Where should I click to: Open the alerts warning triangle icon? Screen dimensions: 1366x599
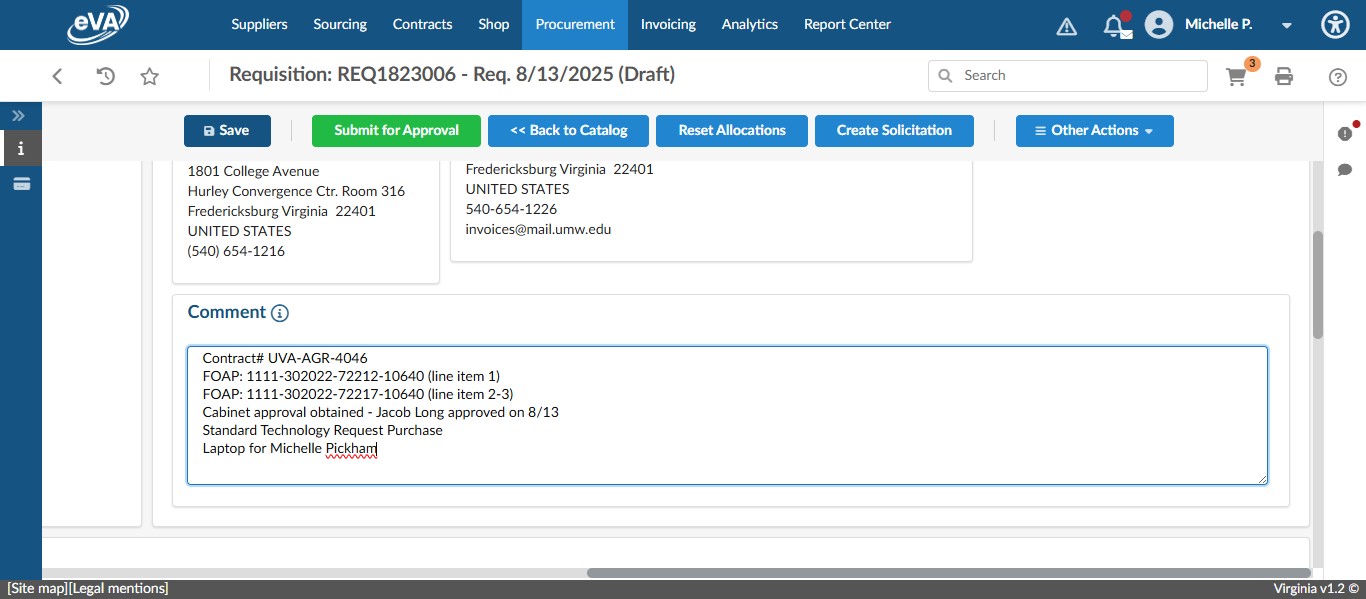[x=1066, y=25]
